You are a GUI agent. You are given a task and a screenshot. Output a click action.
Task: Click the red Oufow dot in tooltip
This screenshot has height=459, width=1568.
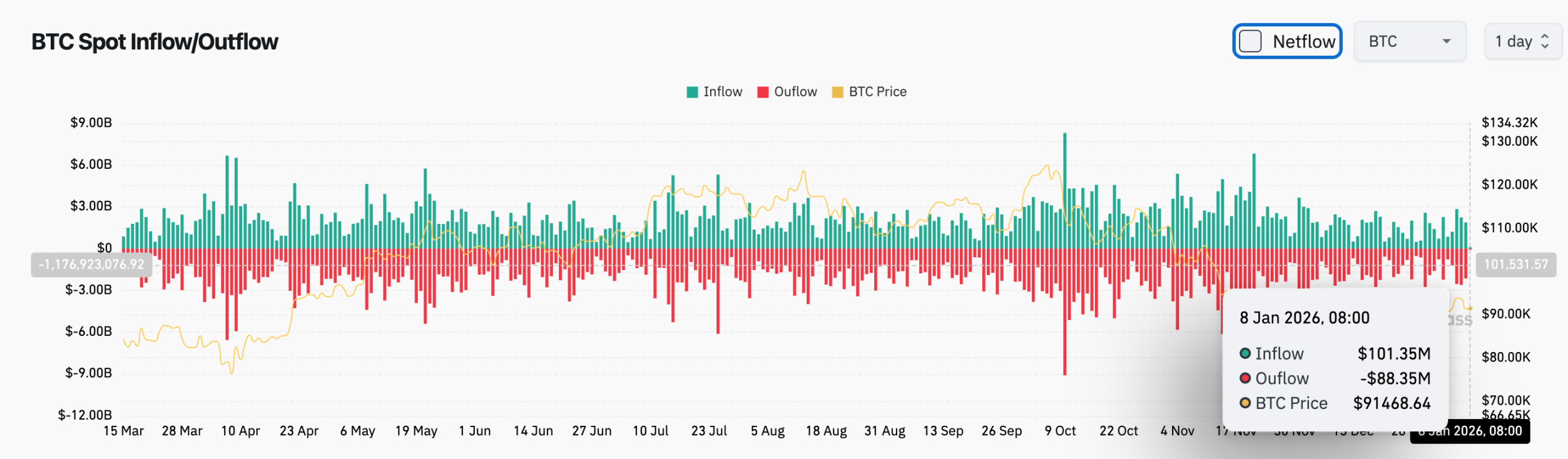(x=1245, y=378)
